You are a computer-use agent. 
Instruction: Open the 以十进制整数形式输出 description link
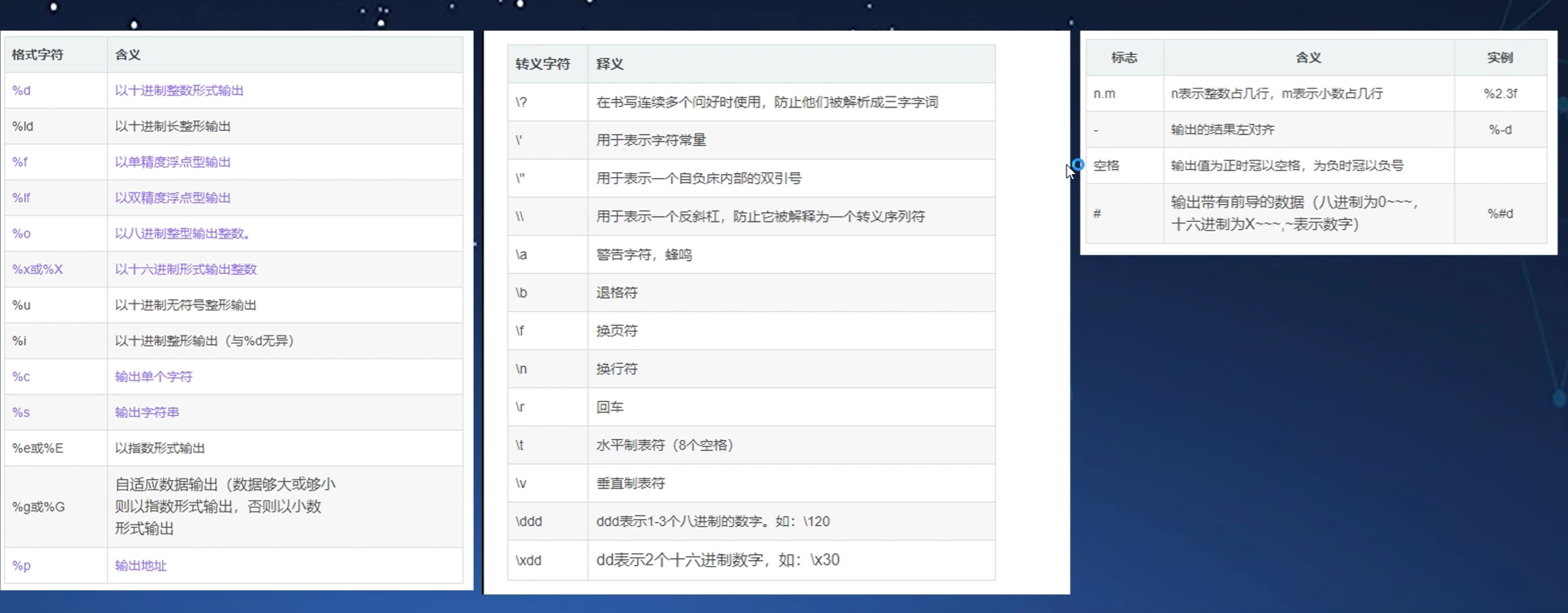pyautogui.click(x=180, y=90)
